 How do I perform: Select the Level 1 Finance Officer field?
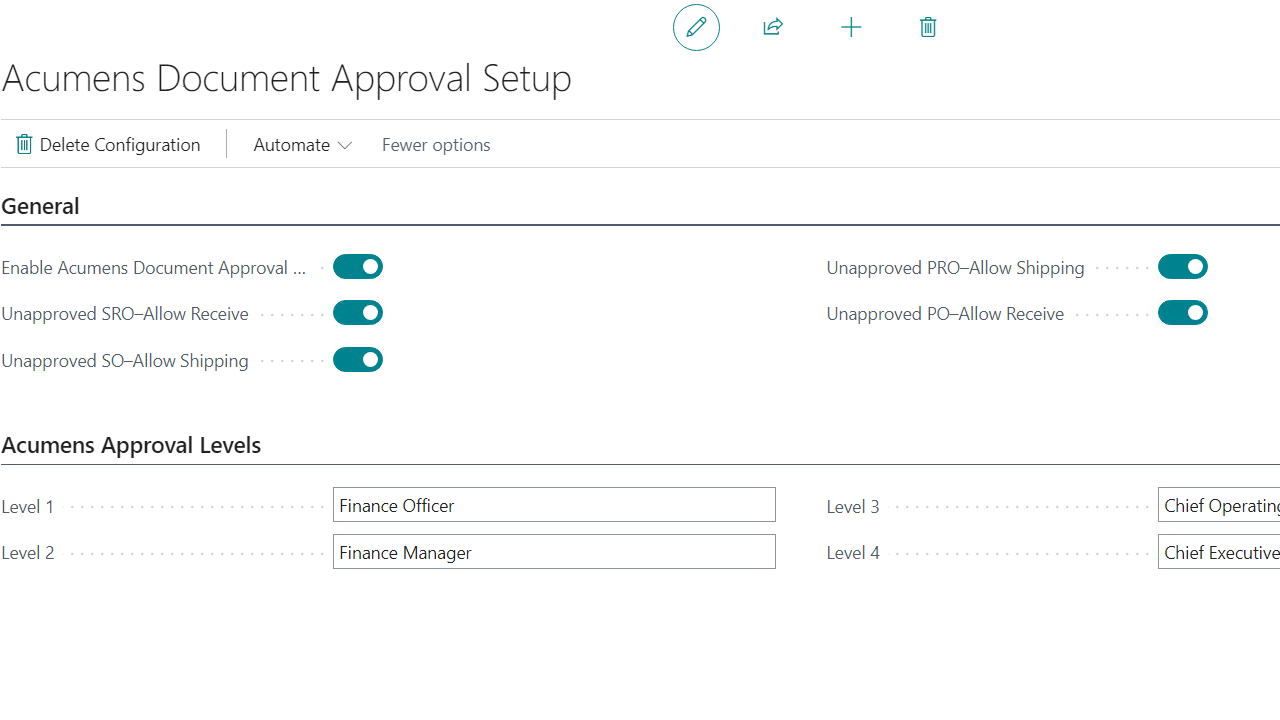[554, 504]
